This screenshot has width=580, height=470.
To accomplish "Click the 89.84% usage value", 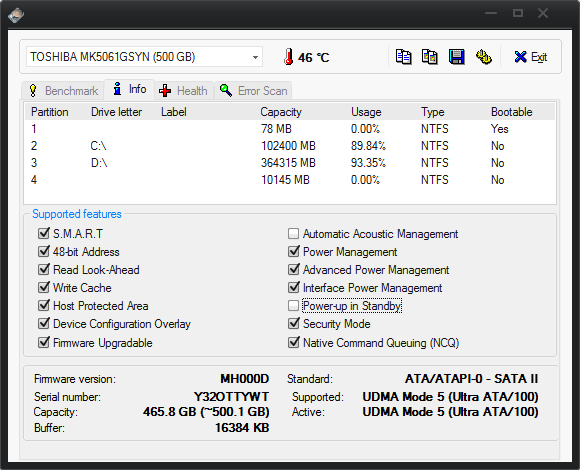I will point(368,146).
